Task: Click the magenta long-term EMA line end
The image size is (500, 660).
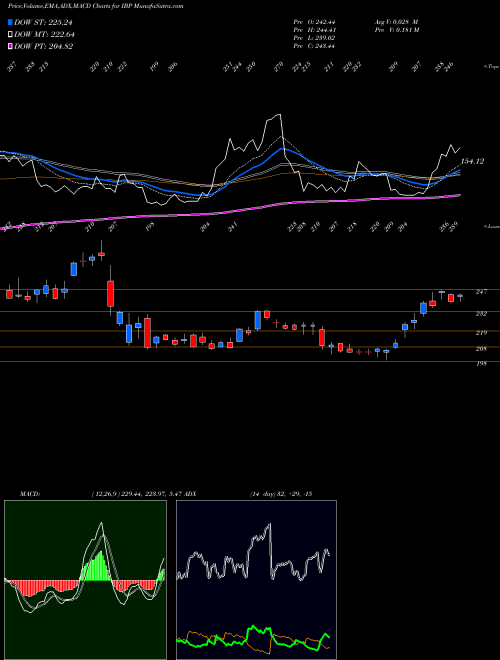Action: pos(458,195)
